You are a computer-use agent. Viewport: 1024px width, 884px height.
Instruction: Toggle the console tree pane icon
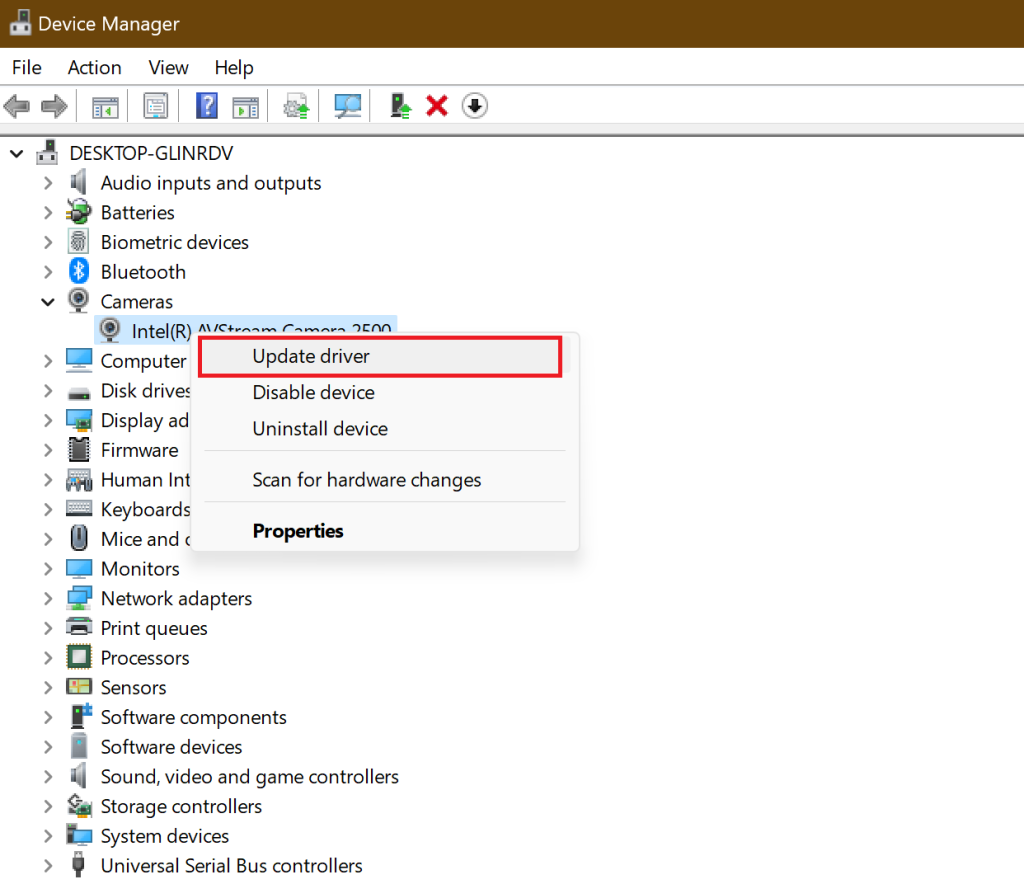pos(105,105)
